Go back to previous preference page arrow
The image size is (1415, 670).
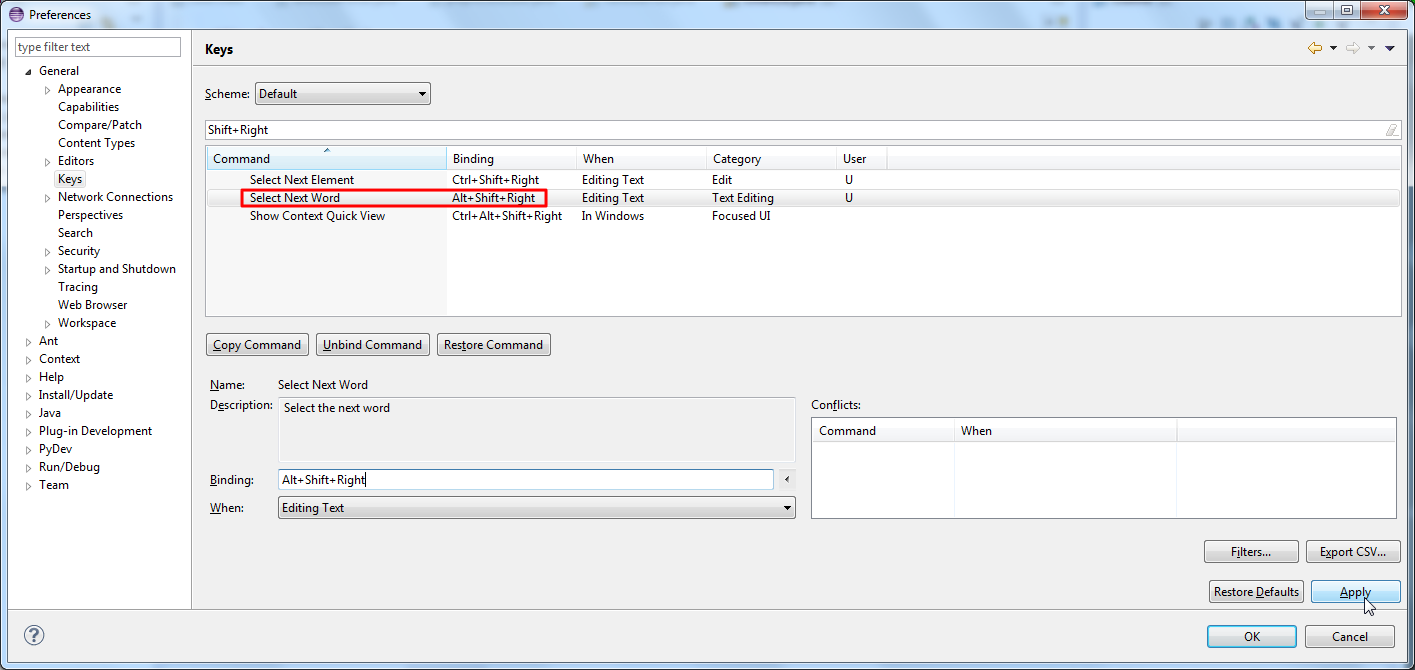pos(1315,48)
